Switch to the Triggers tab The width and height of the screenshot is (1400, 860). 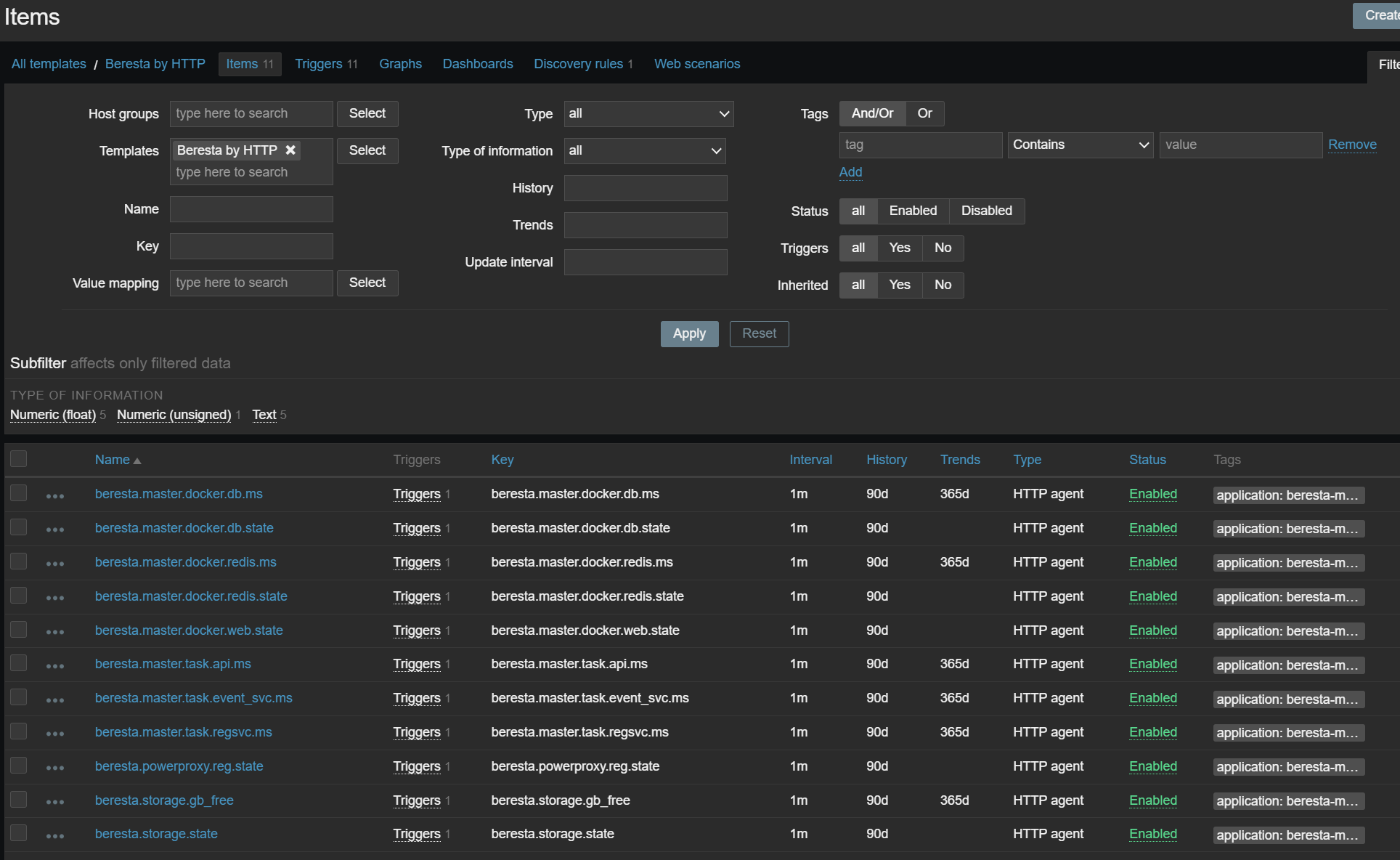click(x=326, y=64)
